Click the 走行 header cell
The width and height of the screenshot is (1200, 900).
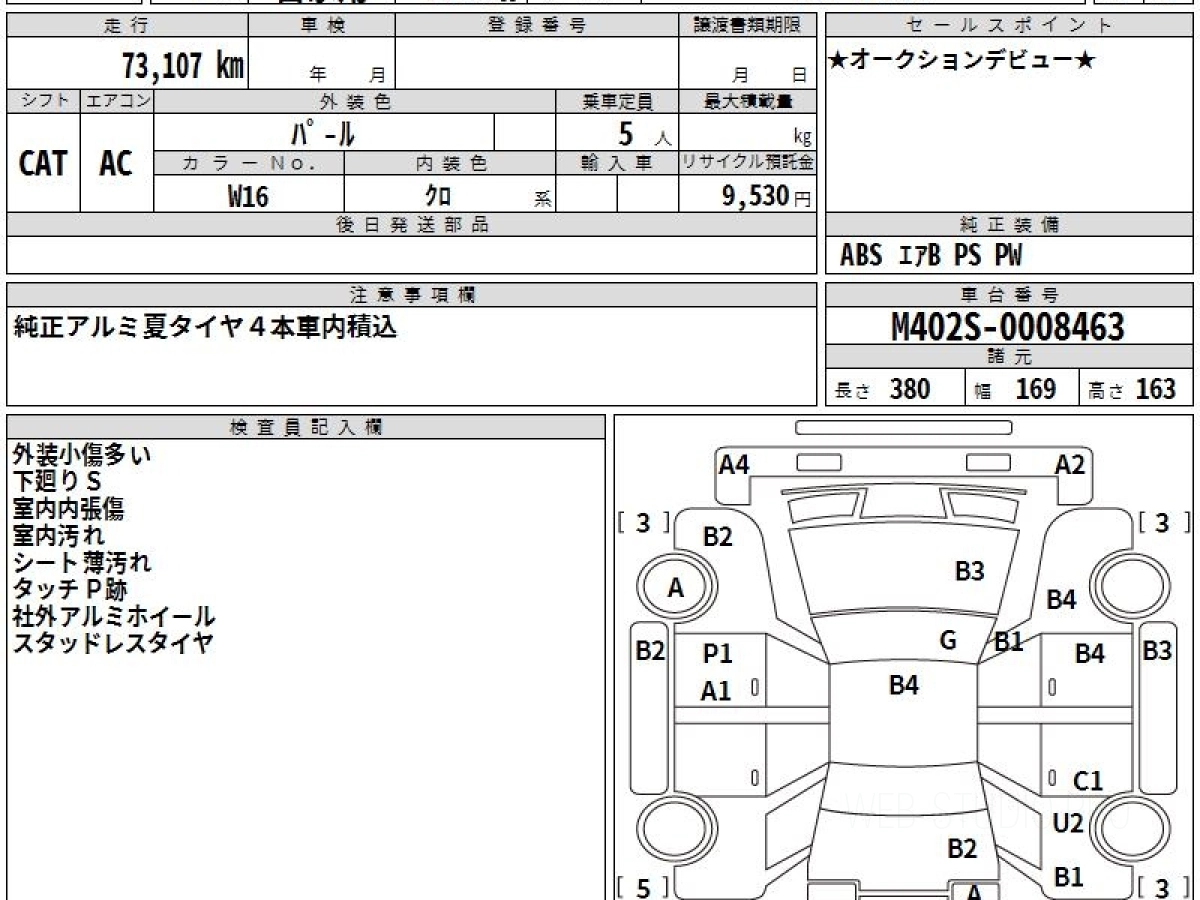[x=127, y=26]
